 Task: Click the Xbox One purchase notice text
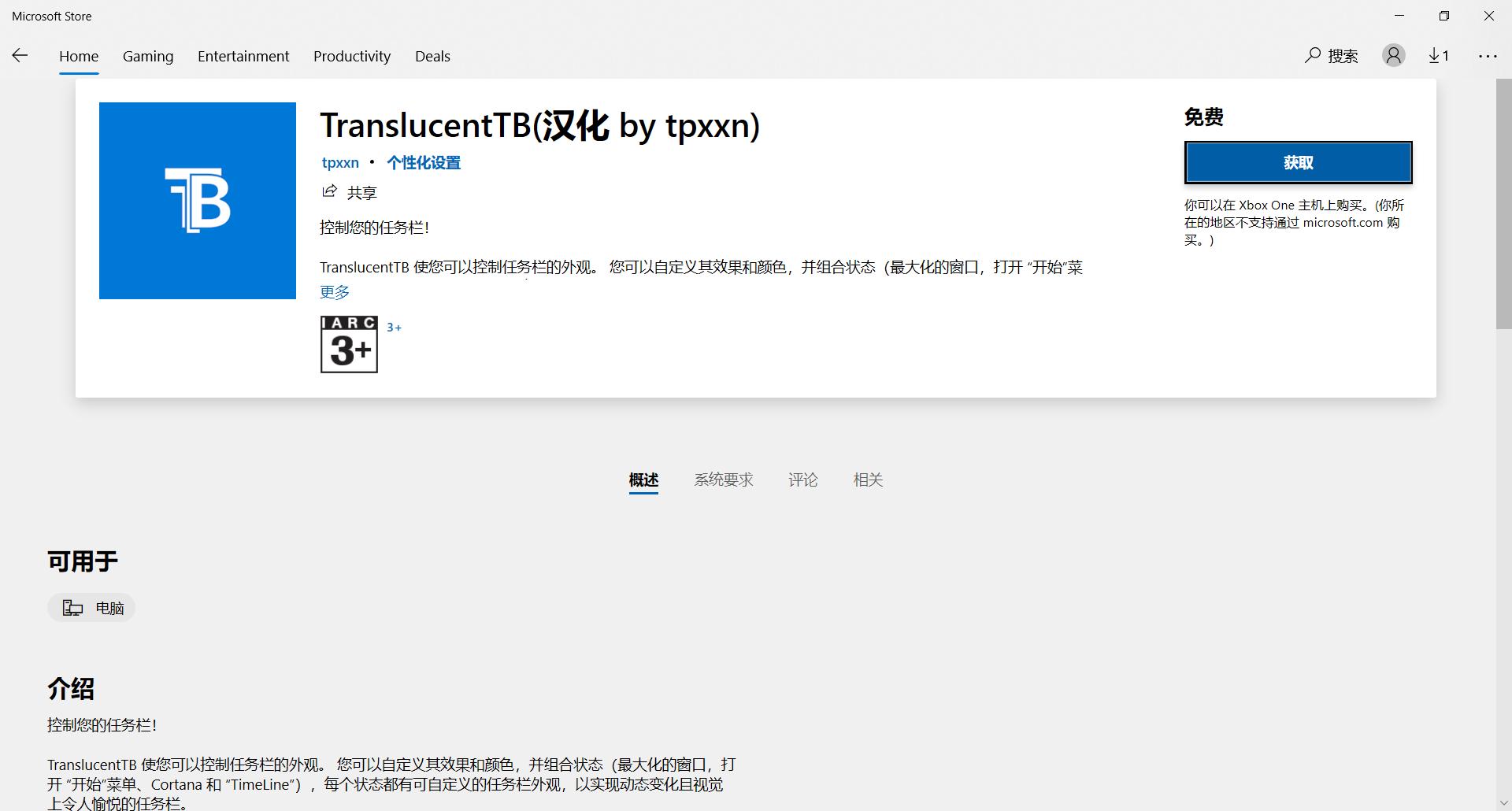(1295, 223)
